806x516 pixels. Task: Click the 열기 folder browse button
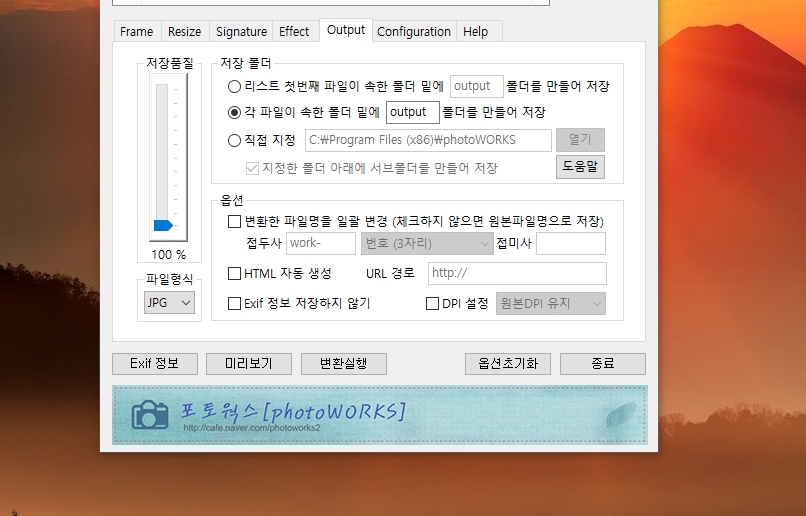click(580, 140)
